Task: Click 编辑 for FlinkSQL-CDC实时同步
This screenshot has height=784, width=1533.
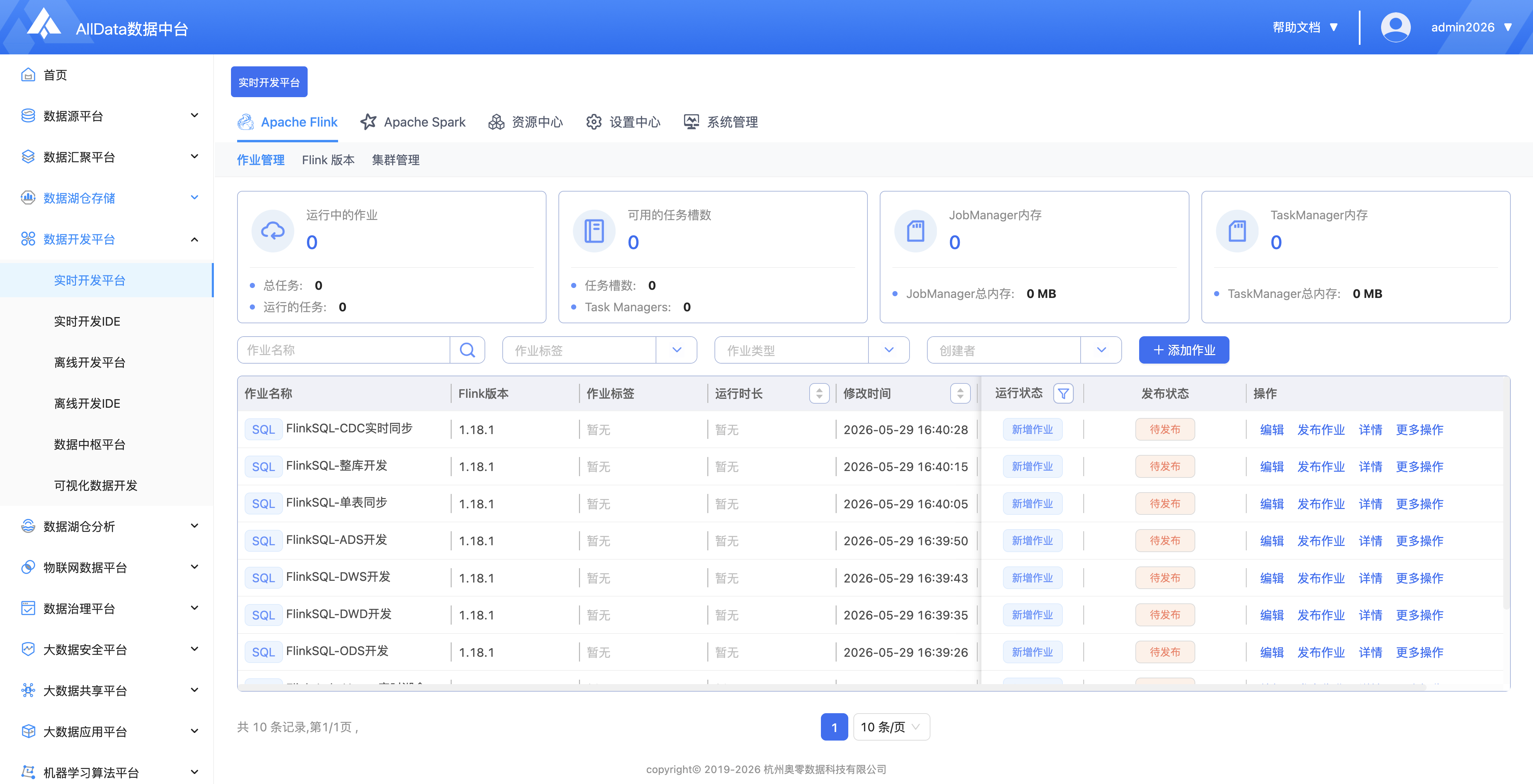Action: [1272, 430]
